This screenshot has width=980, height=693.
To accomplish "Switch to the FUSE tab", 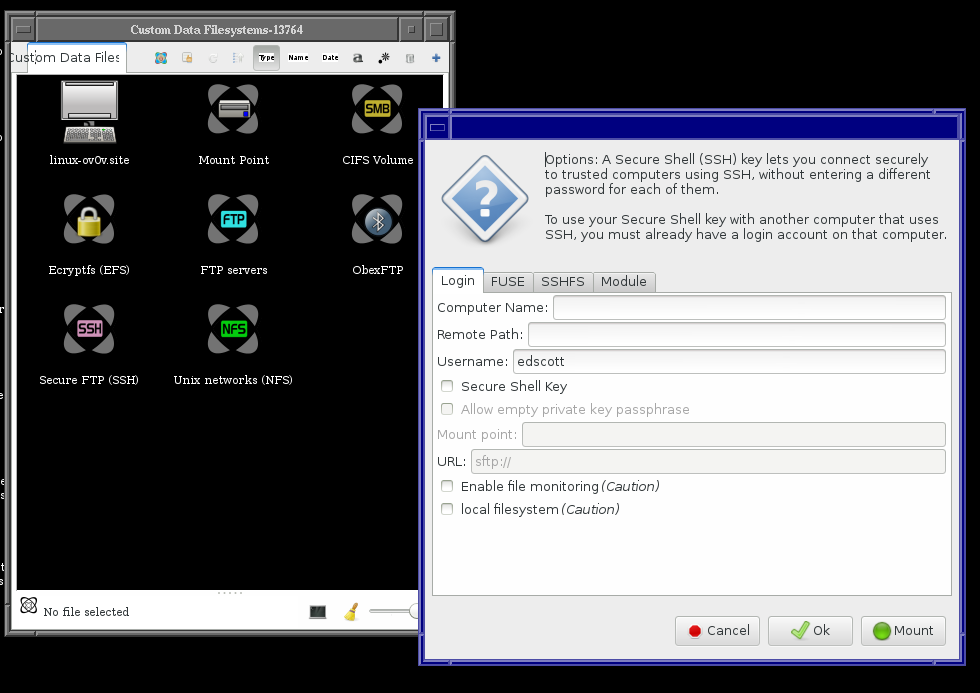I will click(x=508, y=282).
